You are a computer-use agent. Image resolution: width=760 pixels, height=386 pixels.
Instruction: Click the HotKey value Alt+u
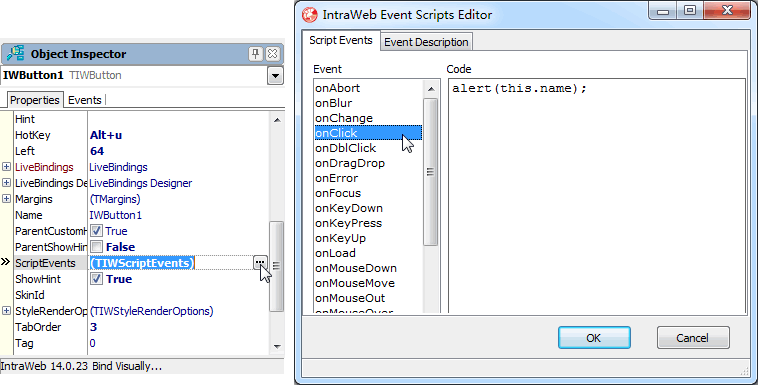pos(106,135)
